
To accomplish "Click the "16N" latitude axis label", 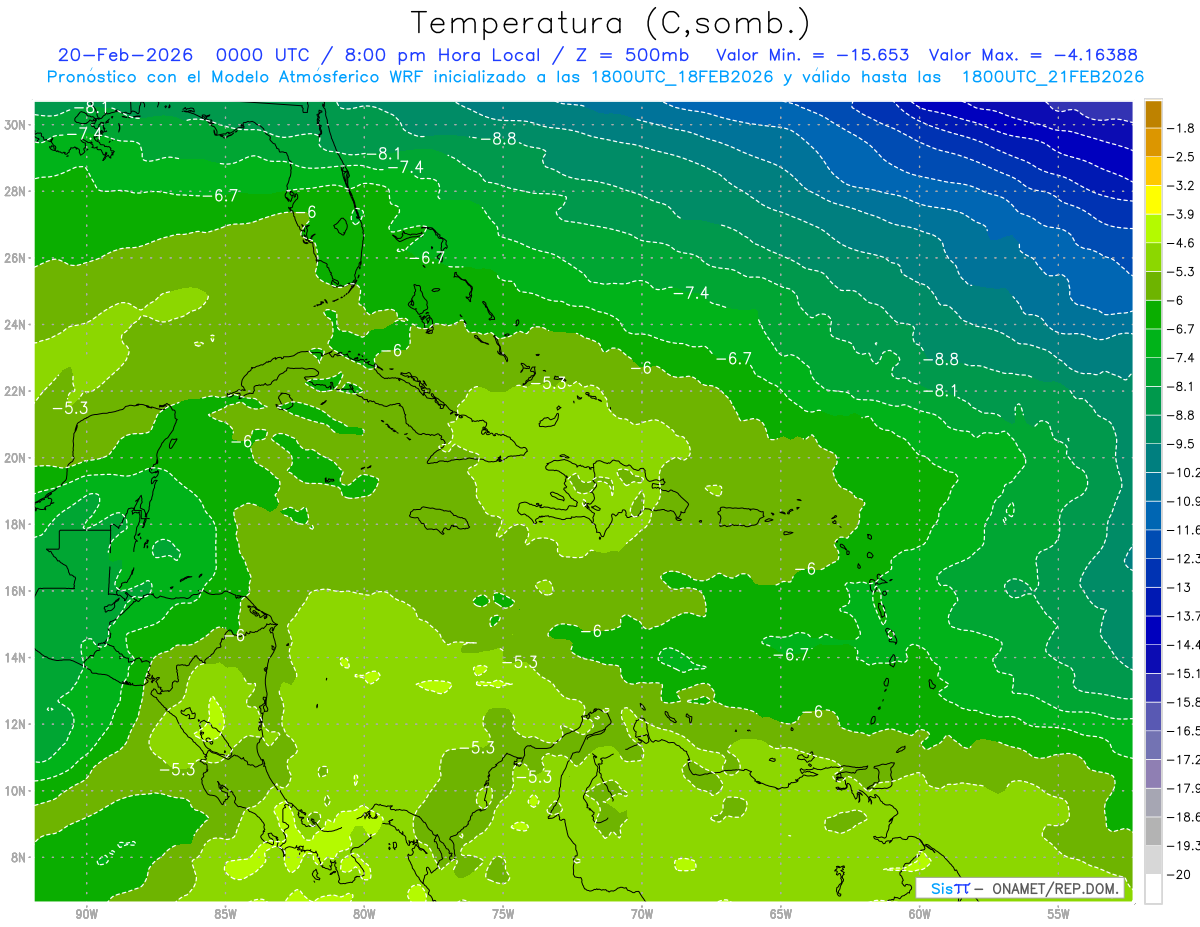I will (16, 591).
